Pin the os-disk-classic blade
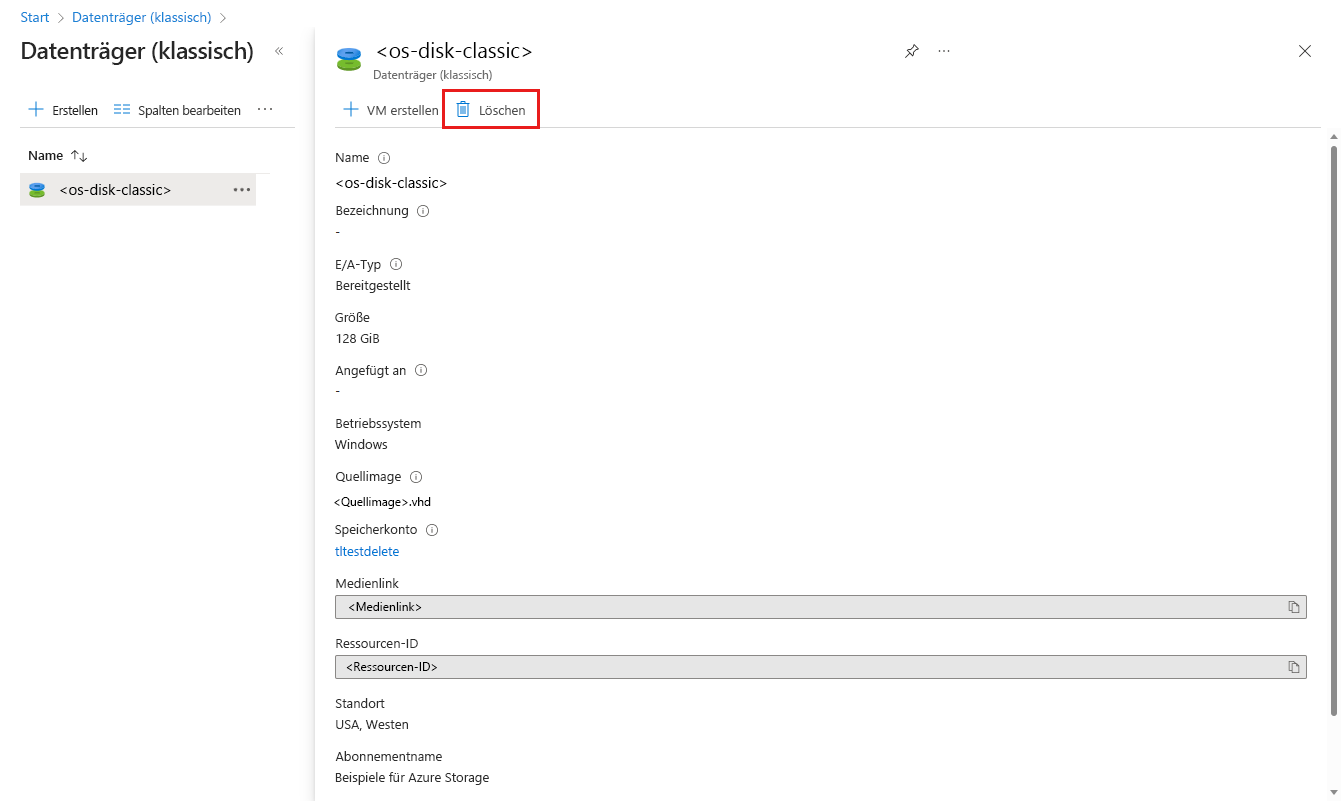This screenshot has width=1341, height=801. [911, 52]
